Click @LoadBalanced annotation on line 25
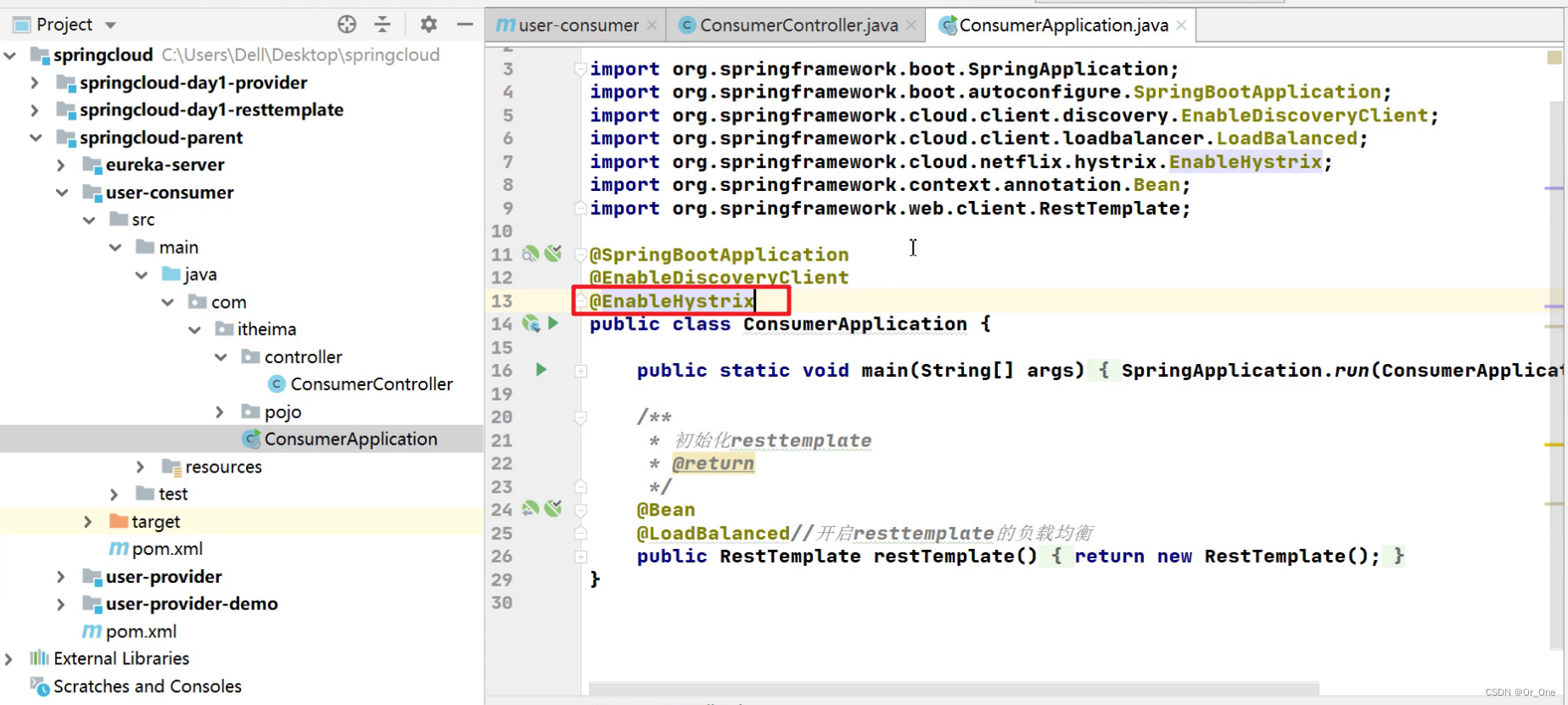 tap(713, 533)
